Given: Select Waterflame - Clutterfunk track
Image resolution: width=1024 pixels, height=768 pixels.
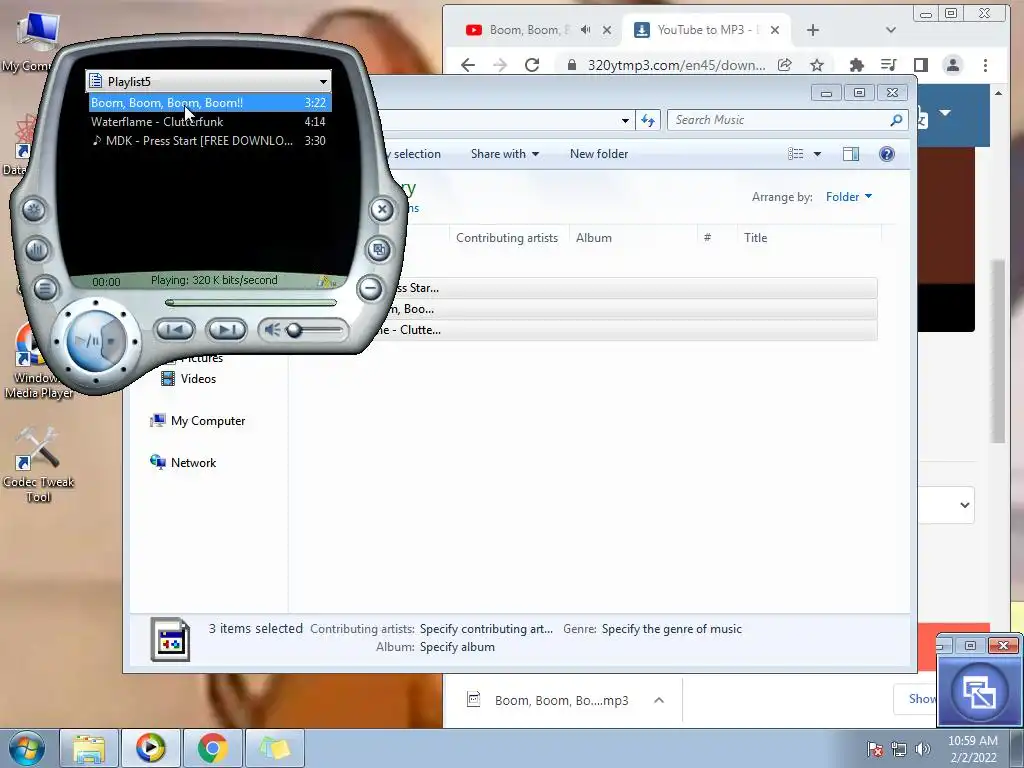Looking at the screenshot, I should click(209, 121).
